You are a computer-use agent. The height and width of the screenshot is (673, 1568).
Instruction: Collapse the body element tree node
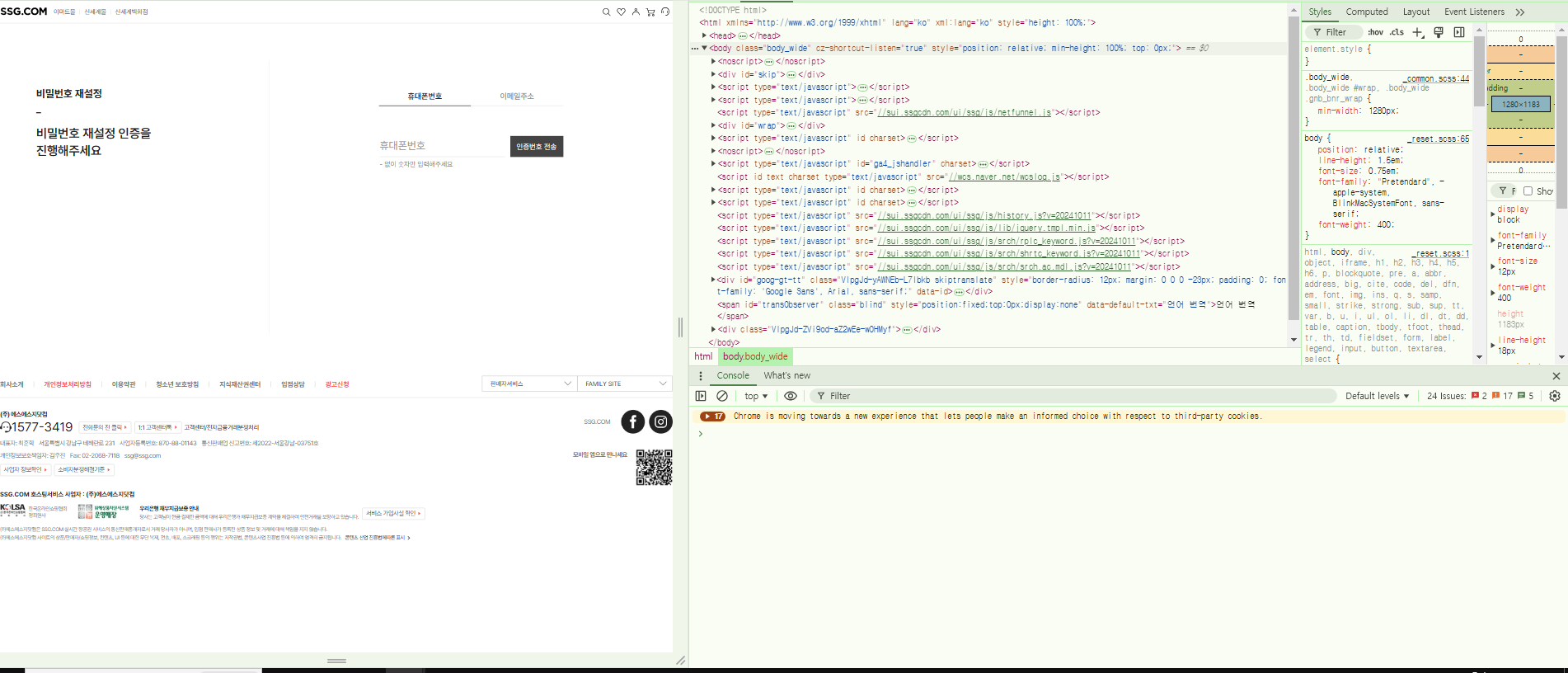pyautogui.click(x=704, y=48)
